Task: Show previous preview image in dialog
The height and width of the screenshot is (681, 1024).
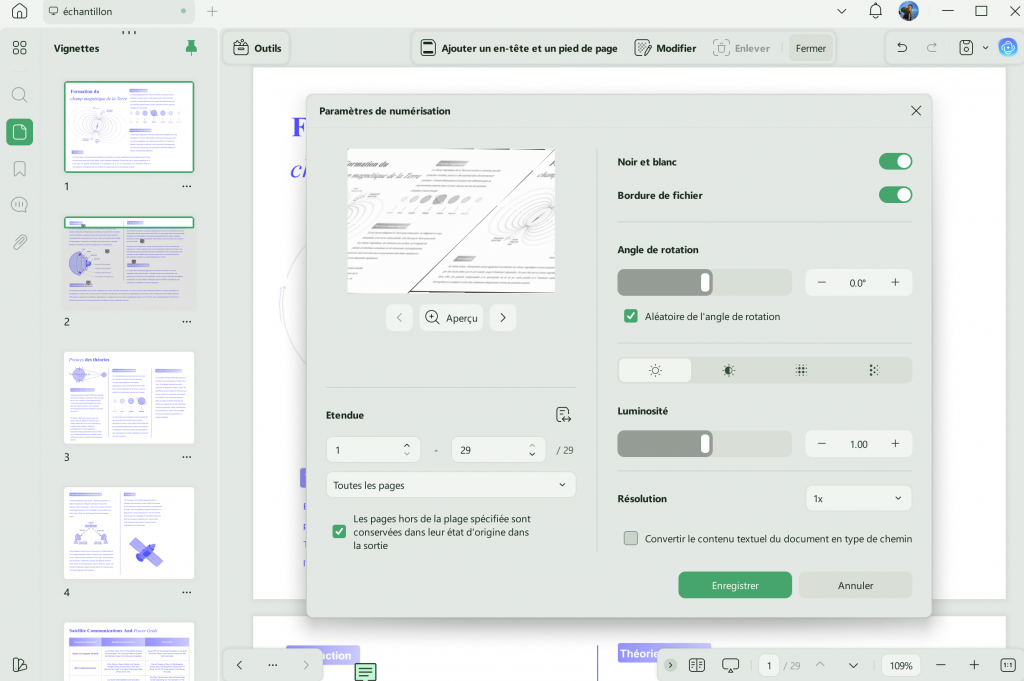Action: click(399, 318)
